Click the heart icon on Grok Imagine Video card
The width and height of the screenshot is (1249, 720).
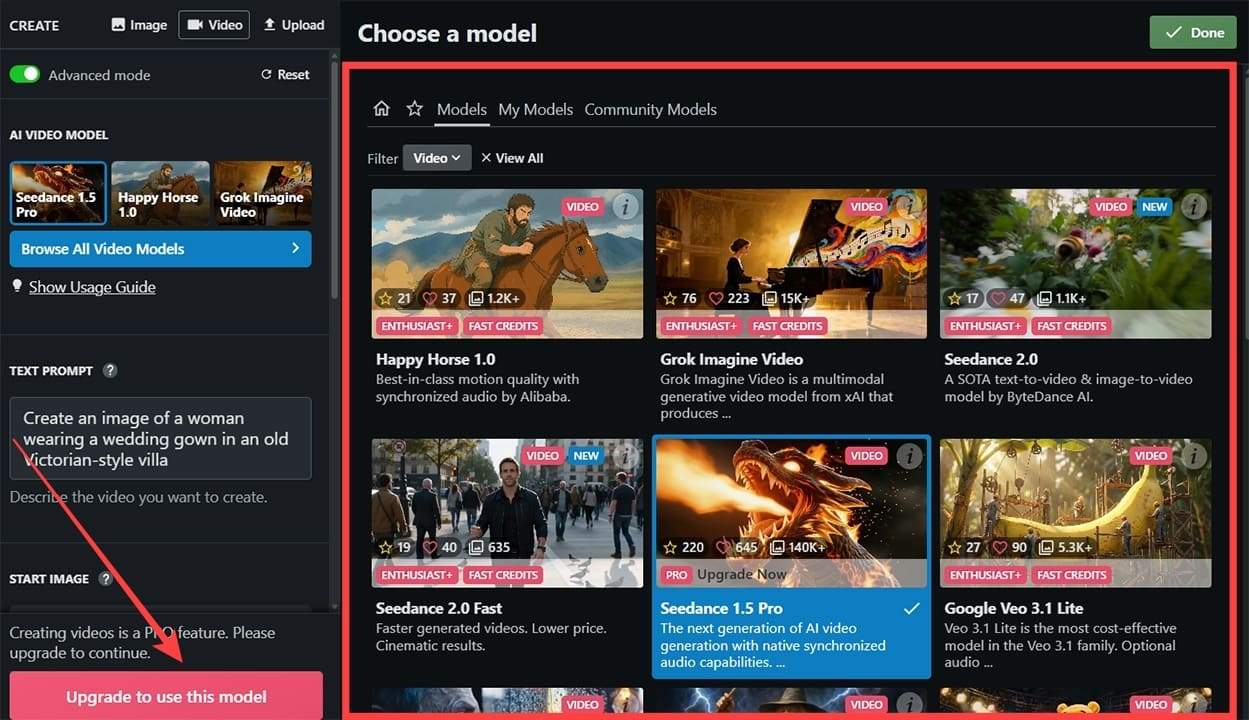716,298
